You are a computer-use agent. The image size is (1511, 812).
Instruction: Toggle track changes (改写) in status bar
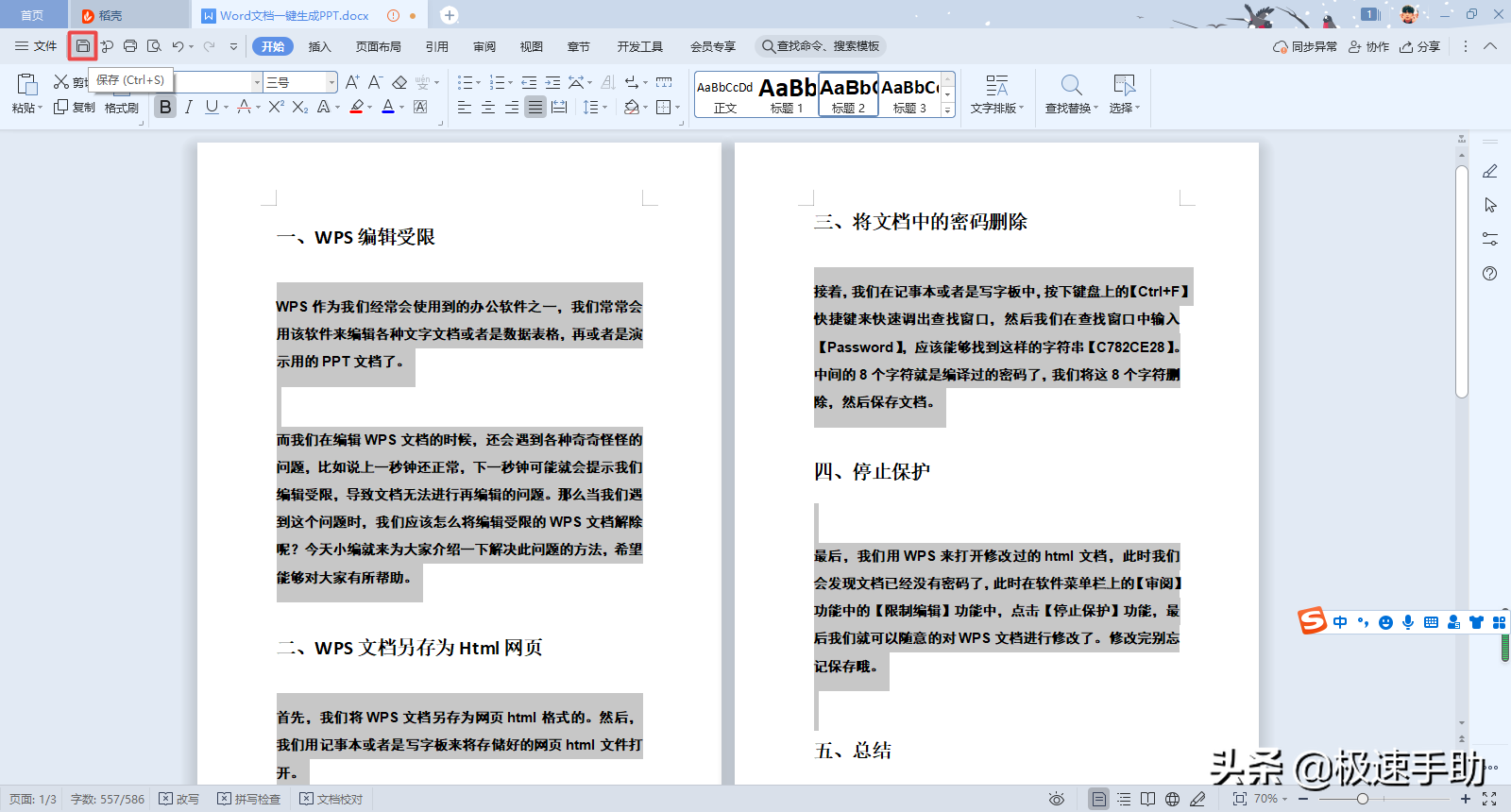coord(178,799)
